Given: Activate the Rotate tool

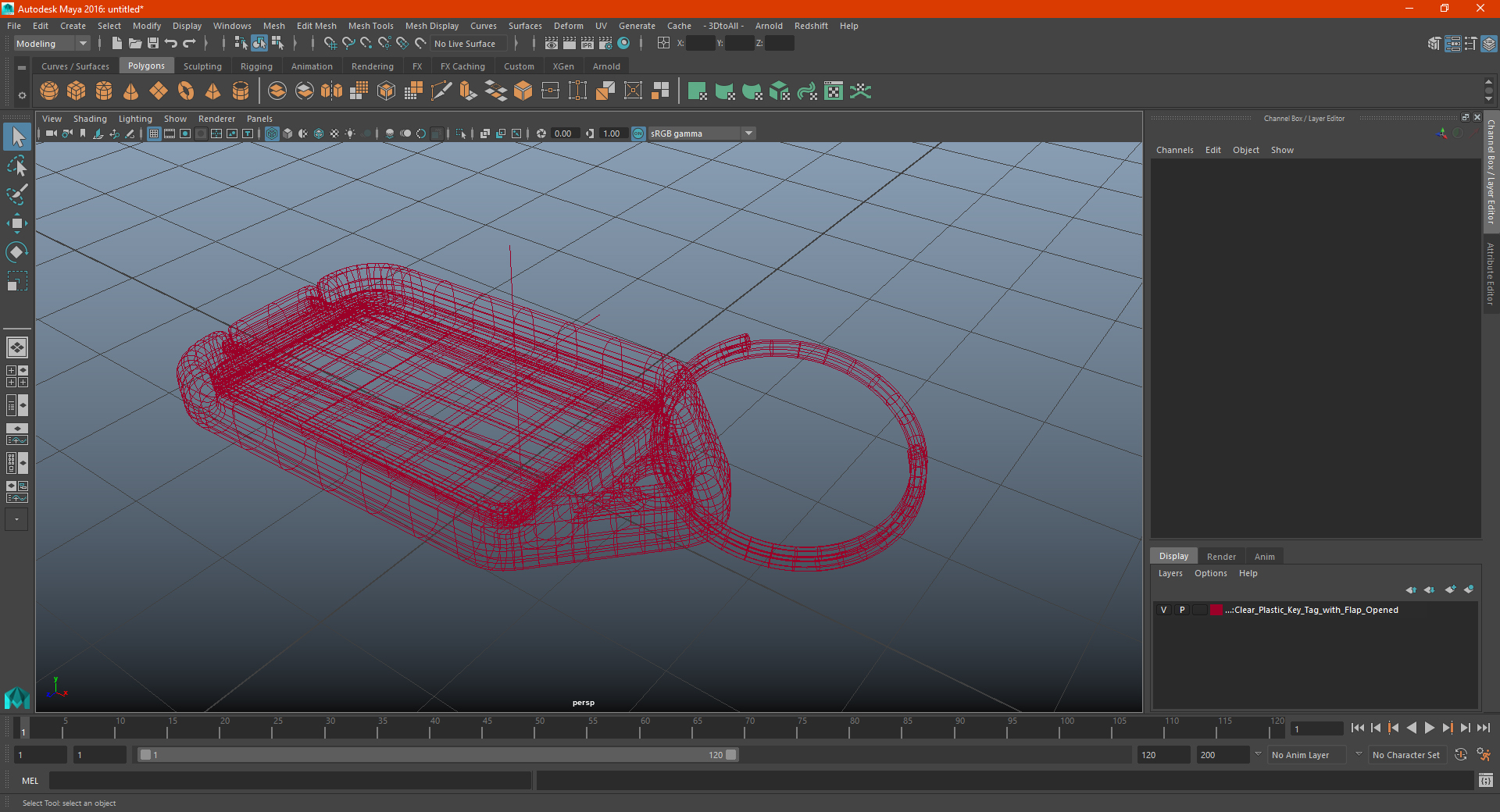Looking at the screenshot, I should 16,251.
